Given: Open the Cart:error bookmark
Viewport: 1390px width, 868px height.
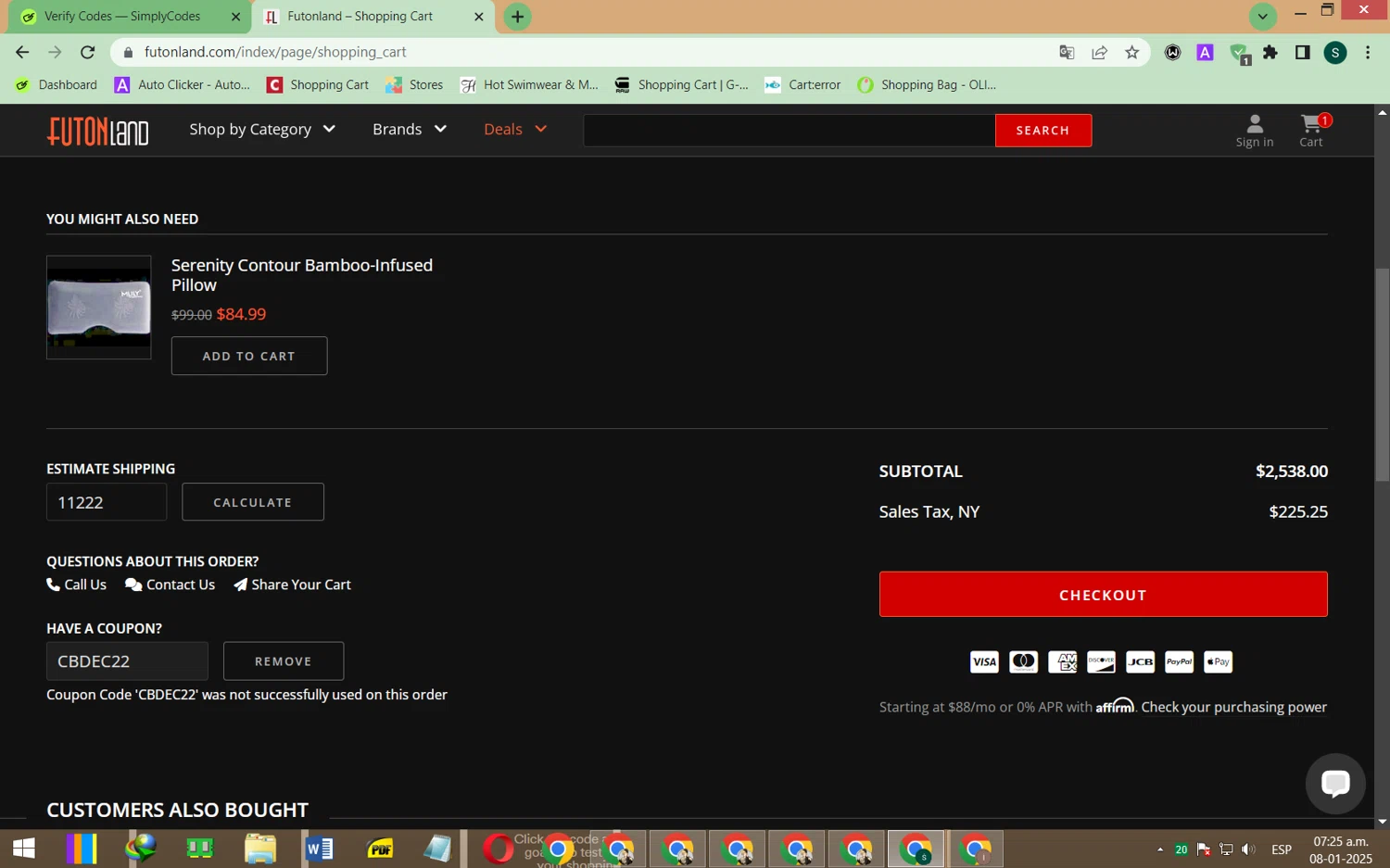Looking at the screenshot, I should pos(802,85).
